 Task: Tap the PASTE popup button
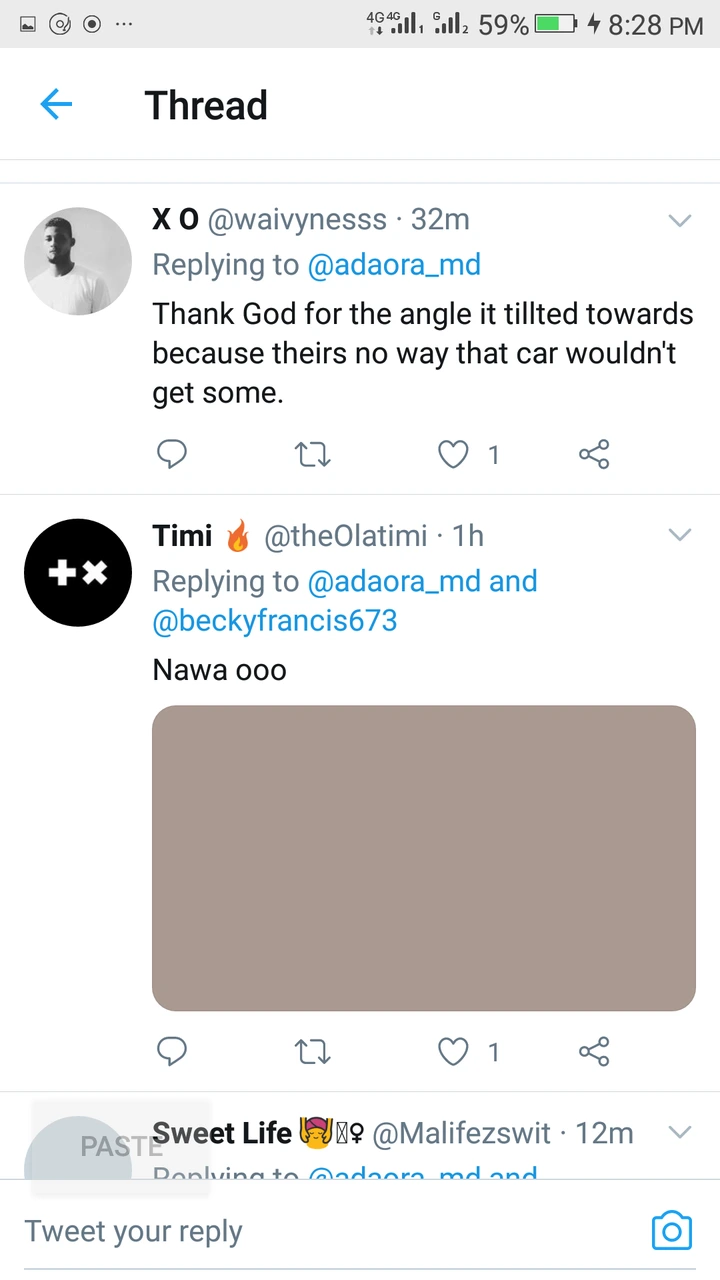120,1146
